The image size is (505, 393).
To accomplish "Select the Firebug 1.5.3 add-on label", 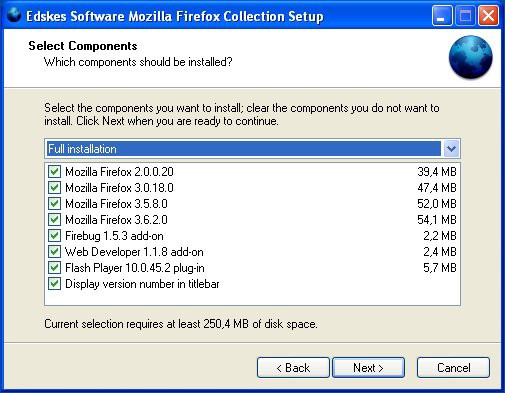I will click(114, 236).
